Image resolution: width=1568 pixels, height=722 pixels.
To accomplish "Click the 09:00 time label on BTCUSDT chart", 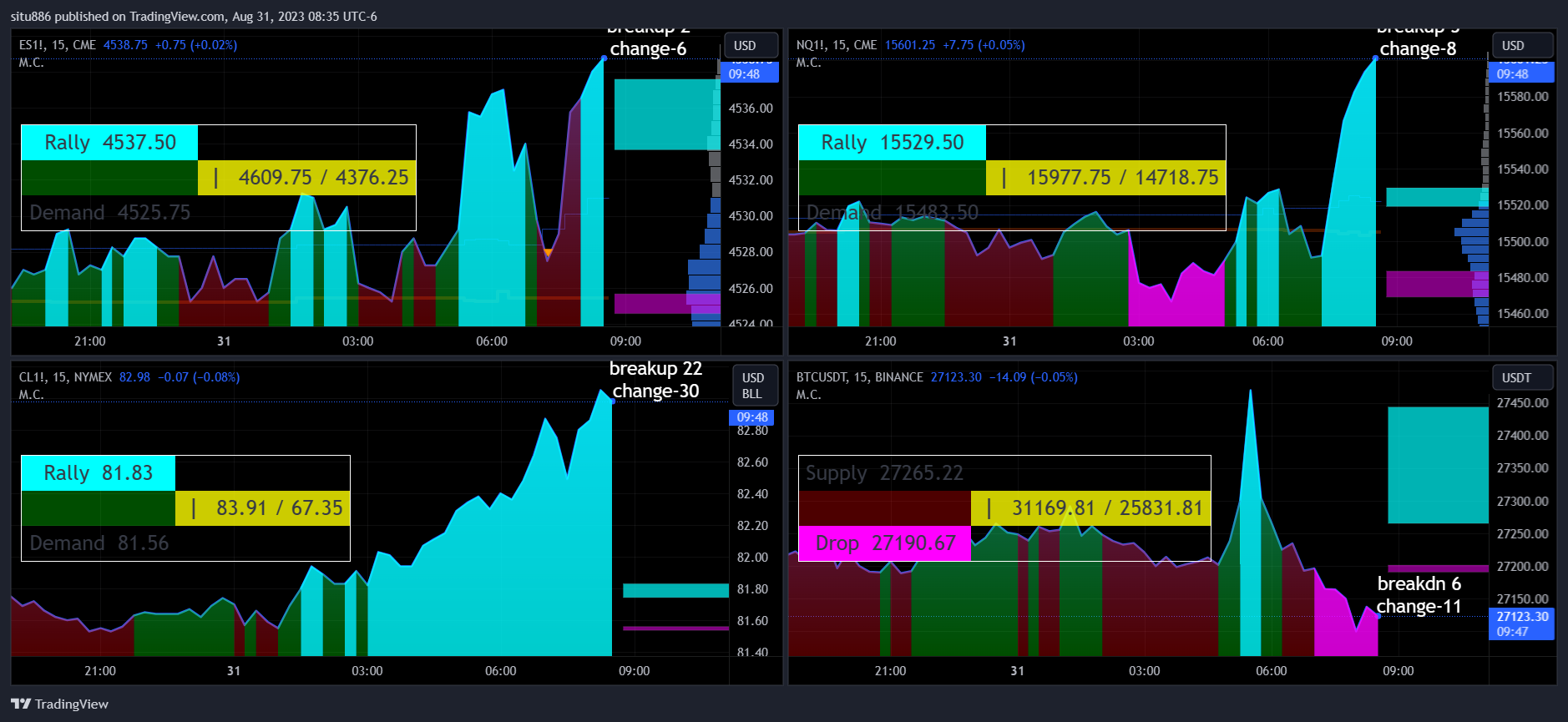I will tap(1399, 671).
